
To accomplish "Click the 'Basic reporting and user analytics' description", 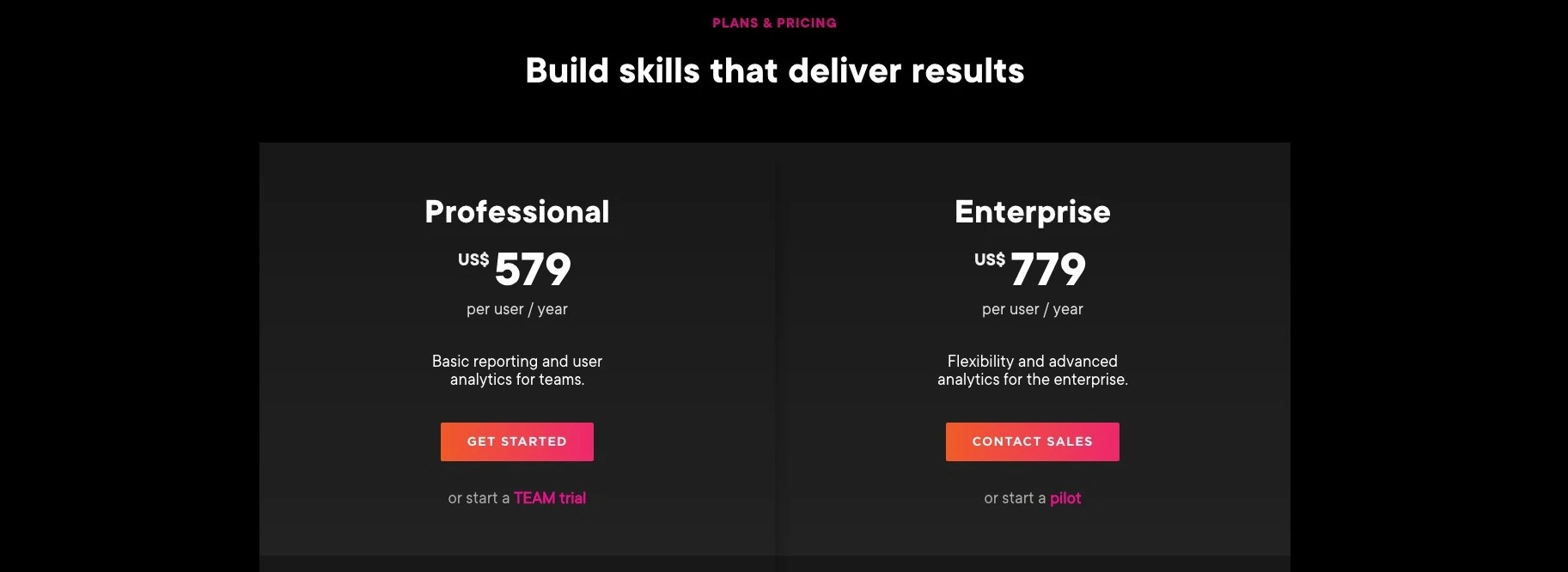I will (517, 370).
